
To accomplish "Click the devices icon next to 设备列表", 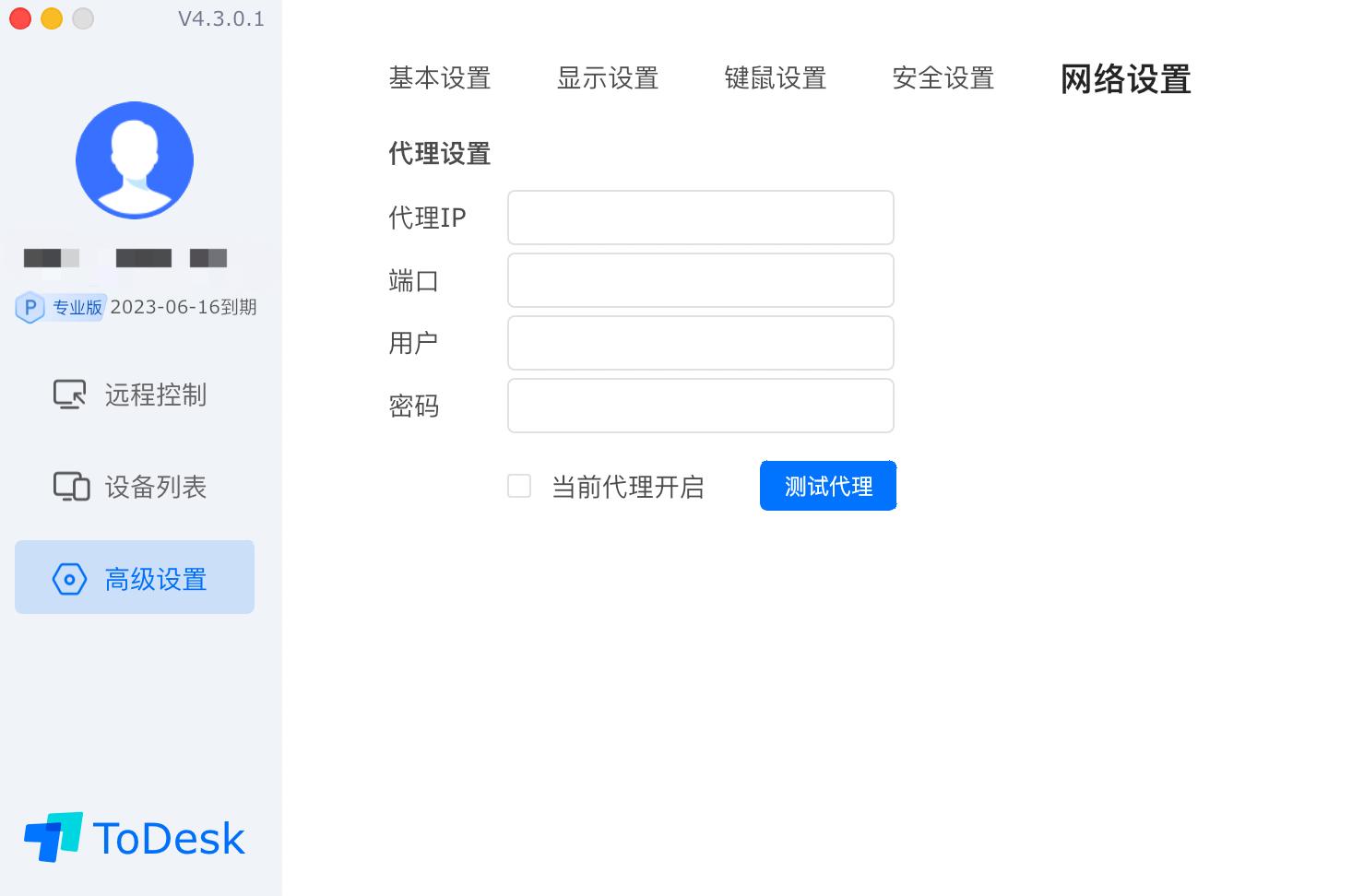I will pyautogui.click(x=68, y=486).
